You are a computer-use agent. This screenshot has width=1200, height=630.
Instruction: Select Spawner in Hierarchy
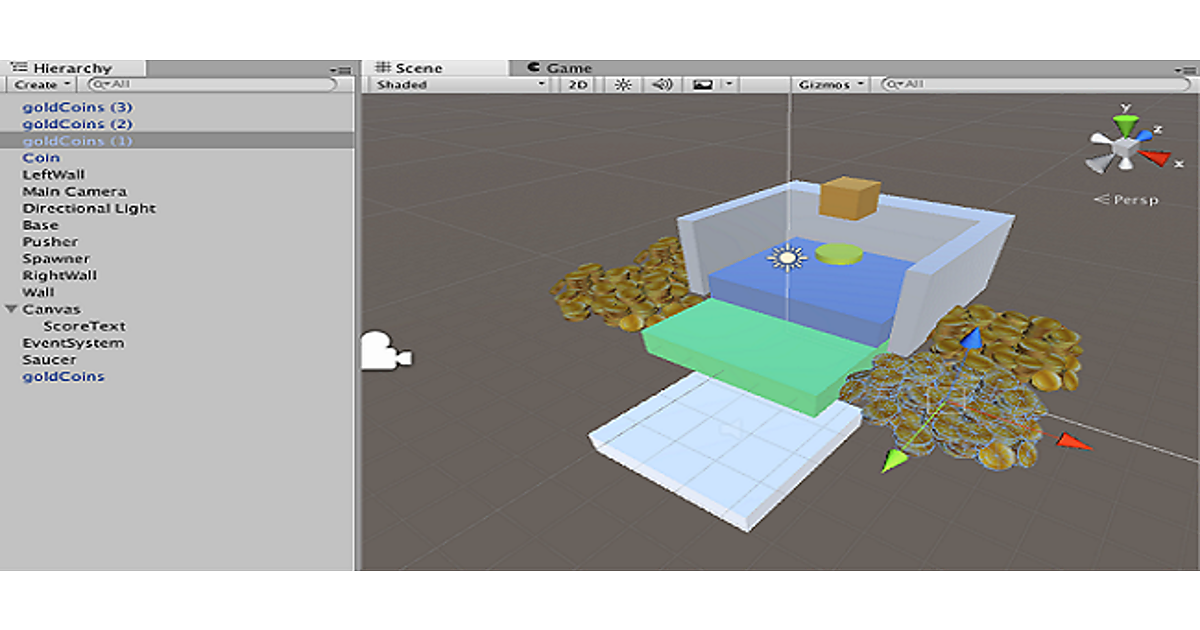56,259
